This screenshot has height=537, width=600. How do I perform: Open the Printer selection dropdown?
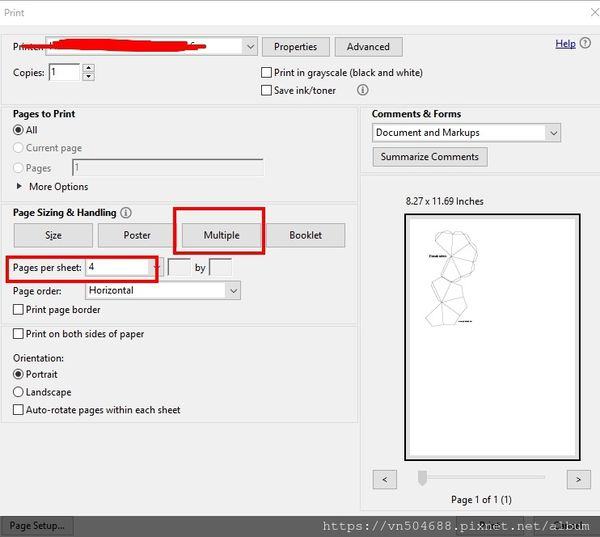(249, 46)
